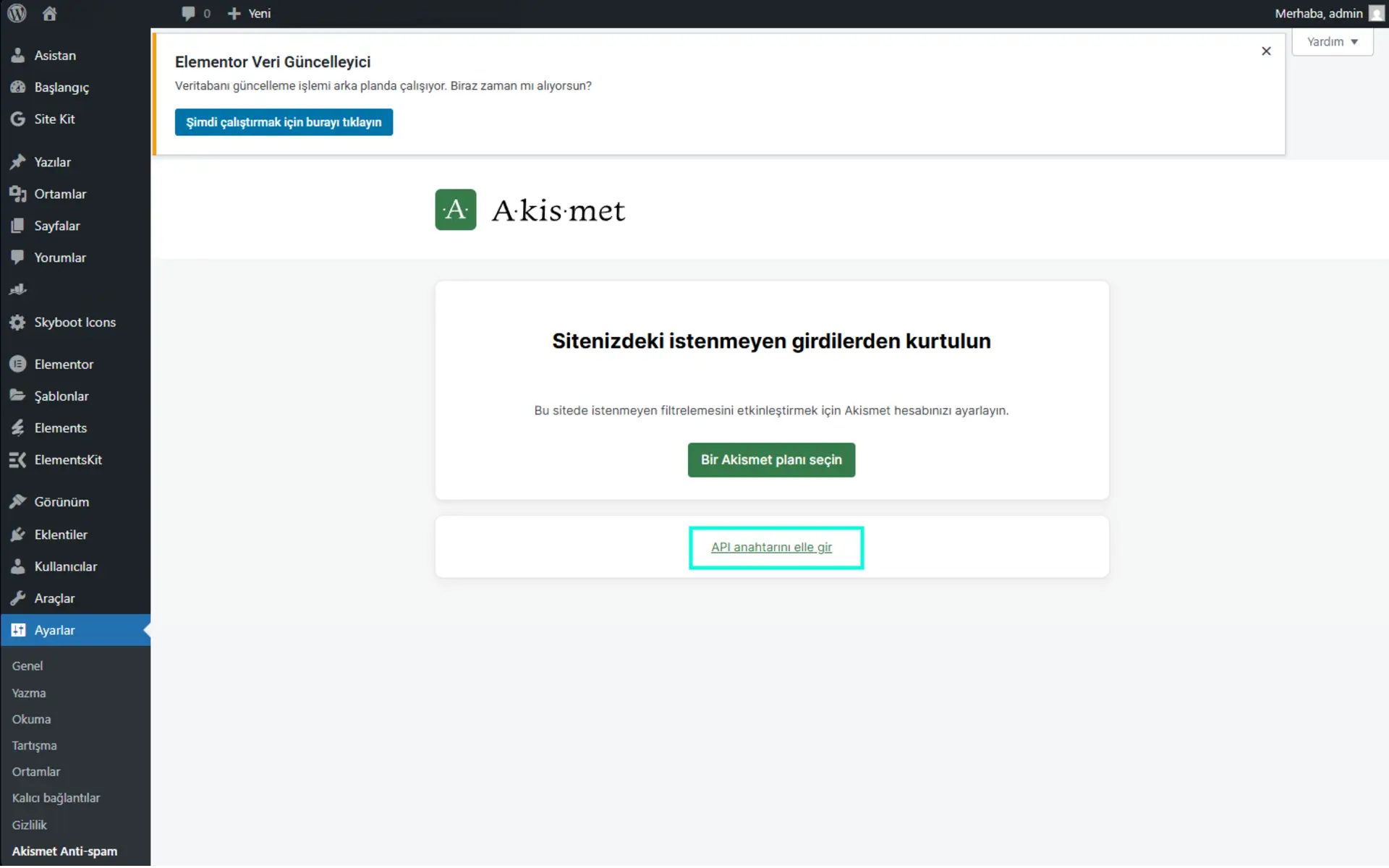The image size is (1389, 868).
Task: Click the Sayfalar pages icon
Action: [18, 226]
